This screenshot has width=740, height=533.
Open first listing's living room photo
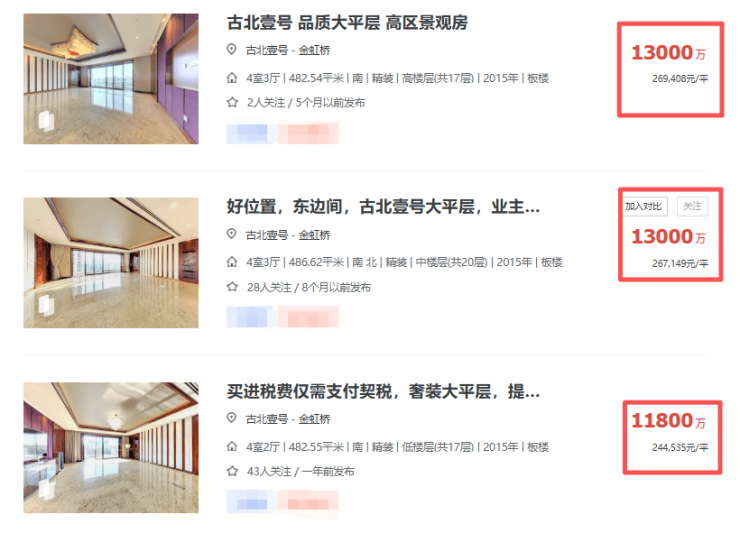click(x=111, y=79)
